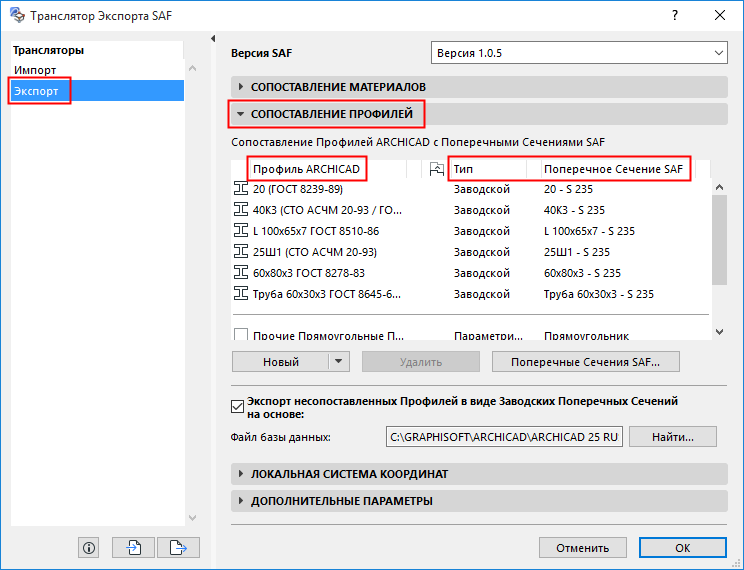Click Параметри... type cell
Viewport: 744px width, 570px height.
pyautogui.click(x=488, y=335)
